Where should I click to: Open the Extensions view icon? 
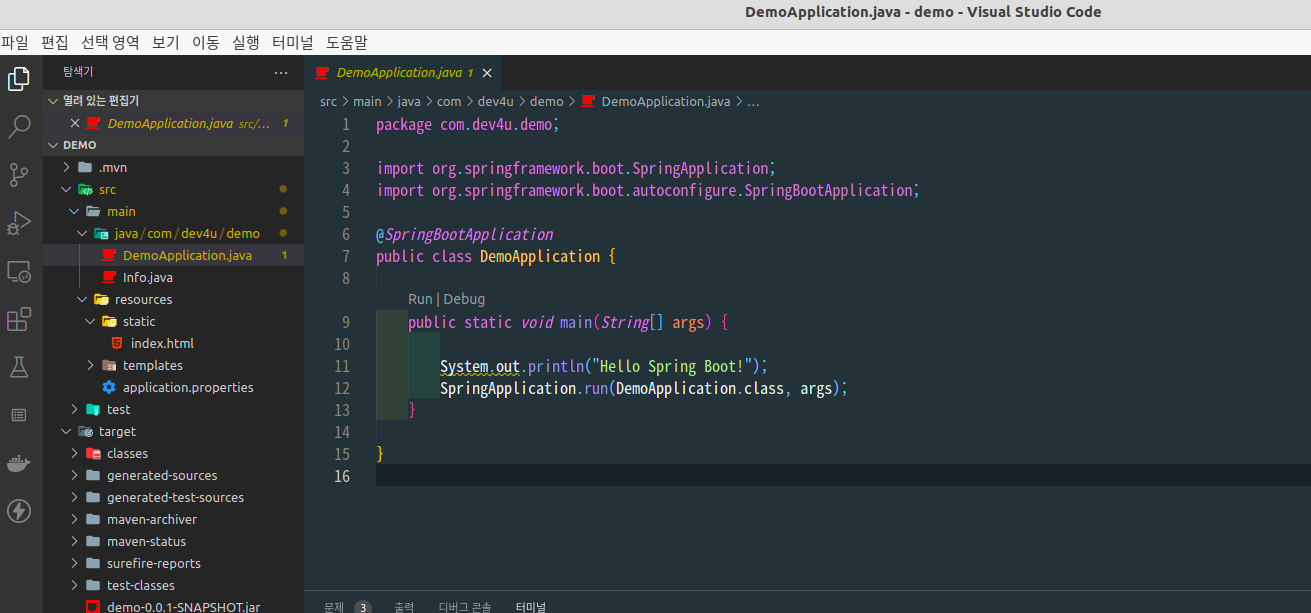coord(18,319)
